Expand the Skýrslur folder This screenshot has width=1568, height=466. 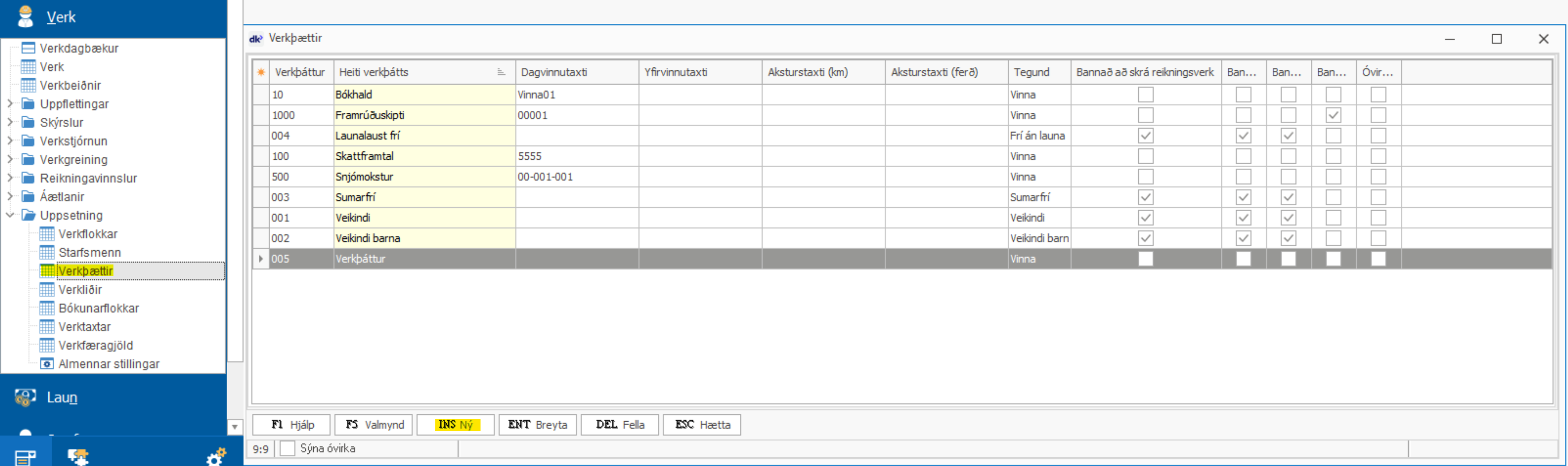point(10,122)
